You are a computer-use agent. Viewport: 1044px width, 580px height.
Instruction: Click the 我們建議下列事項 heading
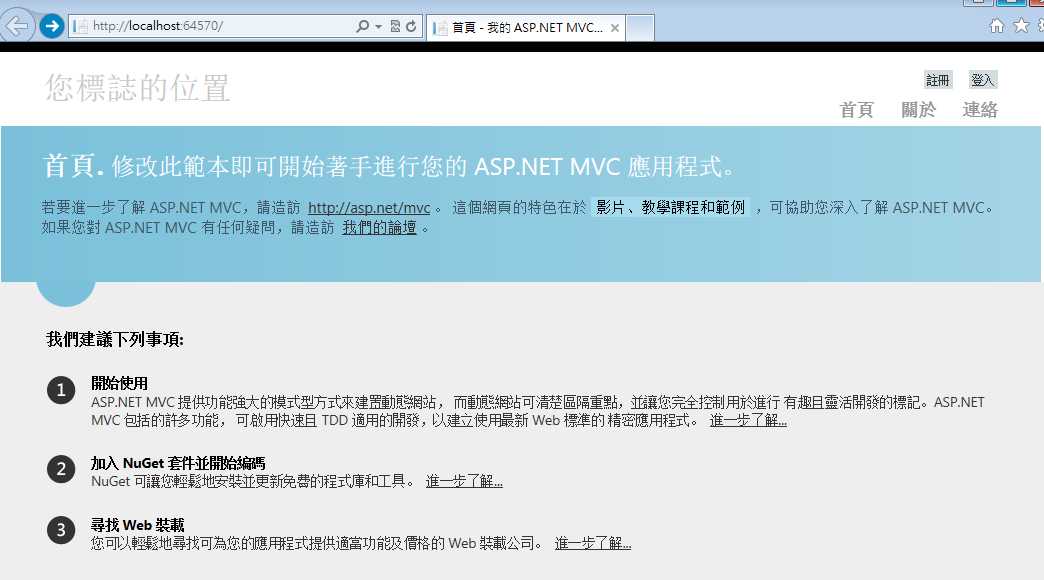(115, 340)
